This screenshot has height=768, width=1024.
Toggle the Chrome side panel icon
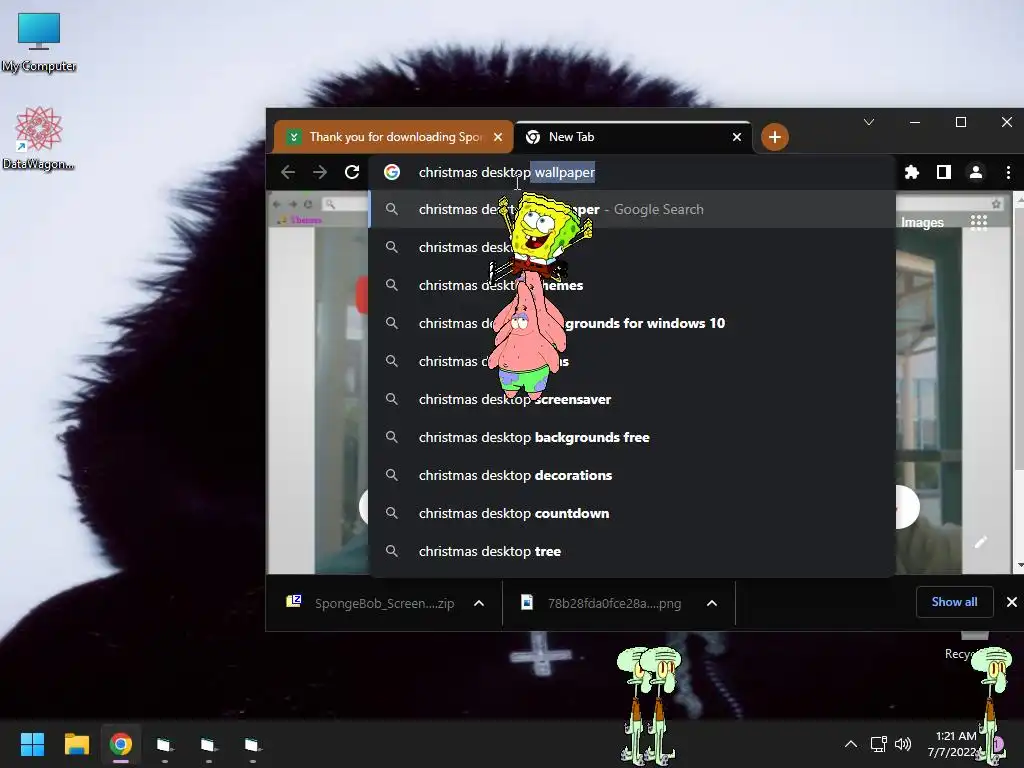944,172
